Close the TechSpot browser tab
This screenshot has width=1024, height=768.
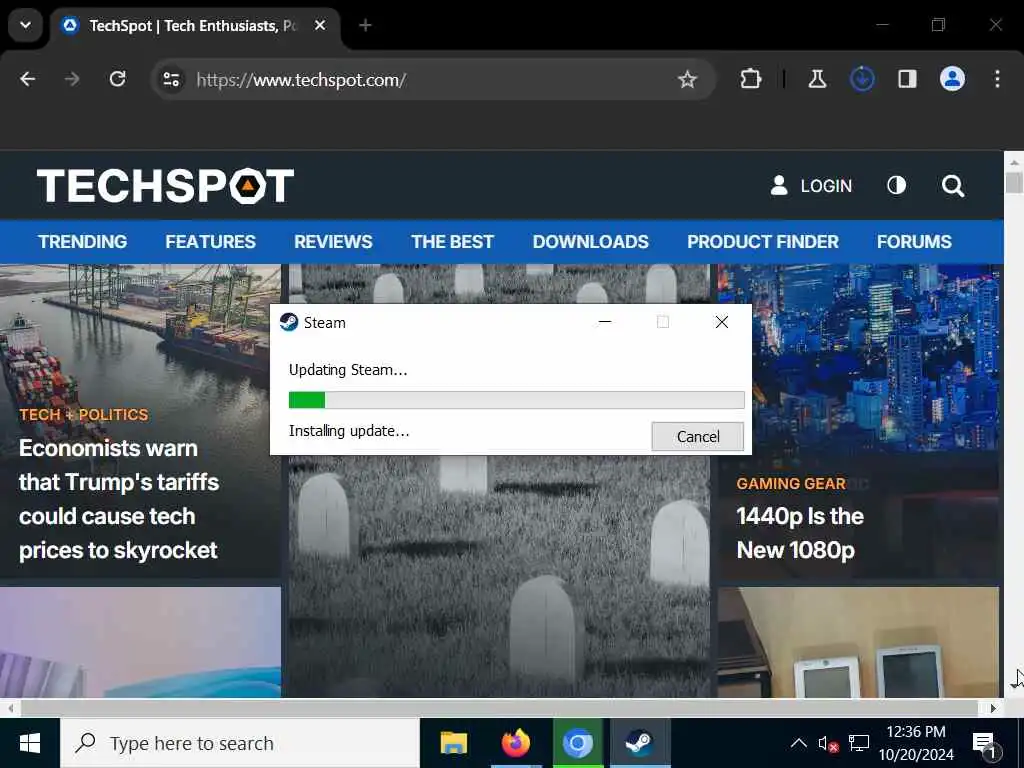click(x=320, y=25)
